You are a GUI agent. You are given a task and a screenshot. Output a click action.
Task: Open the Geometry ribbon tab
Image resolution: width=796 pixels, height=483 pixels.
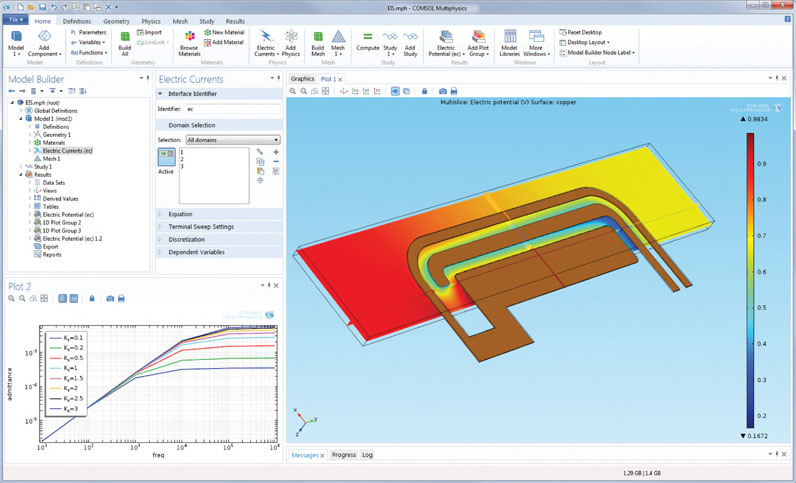[116, 21]
